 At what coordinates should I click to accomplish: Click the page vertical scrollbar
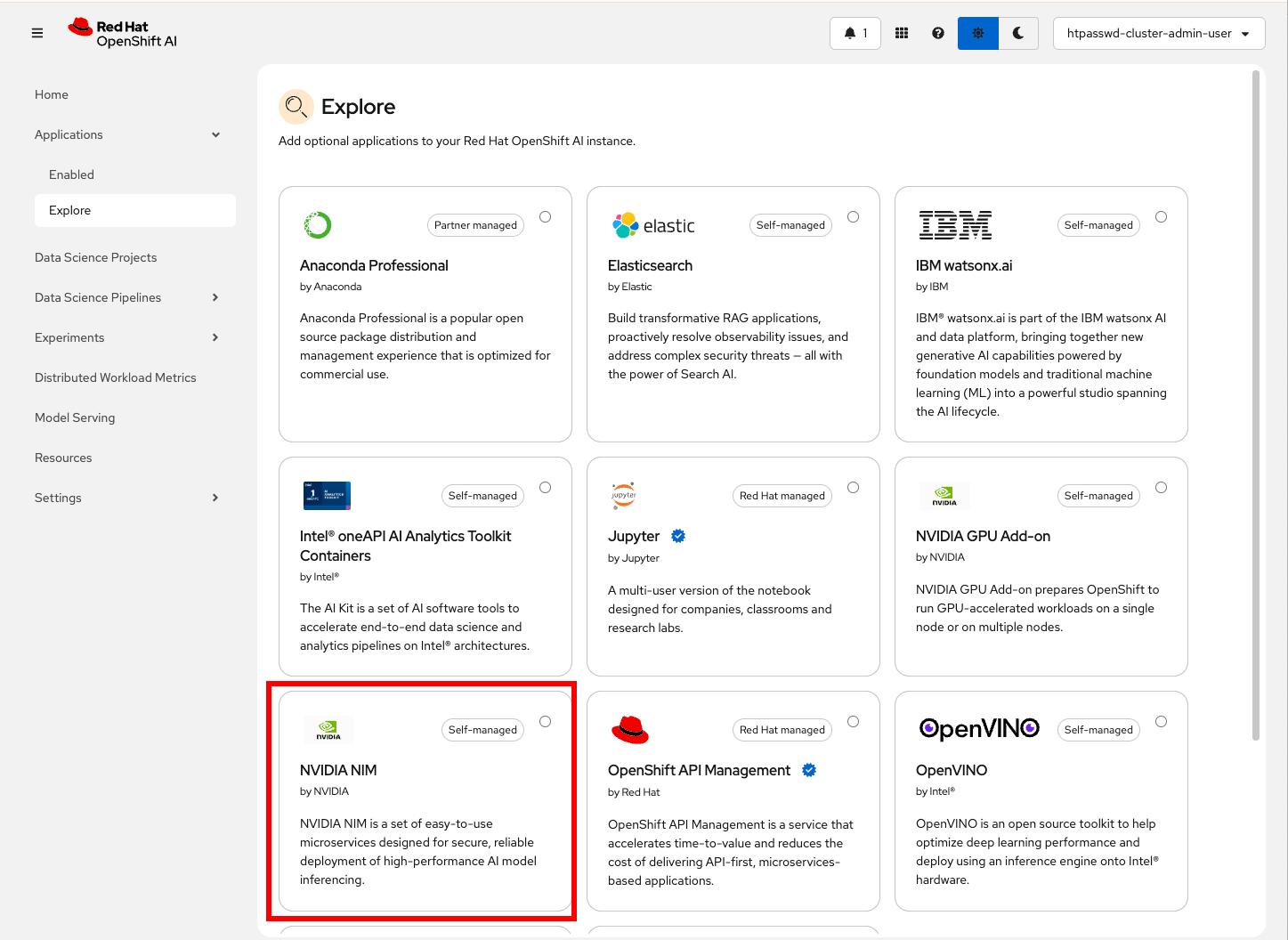1256,405
